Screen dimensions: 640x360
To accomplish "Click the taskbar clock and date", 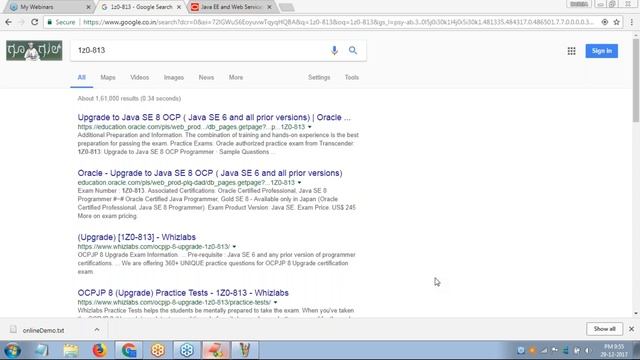I will [614, 351].
